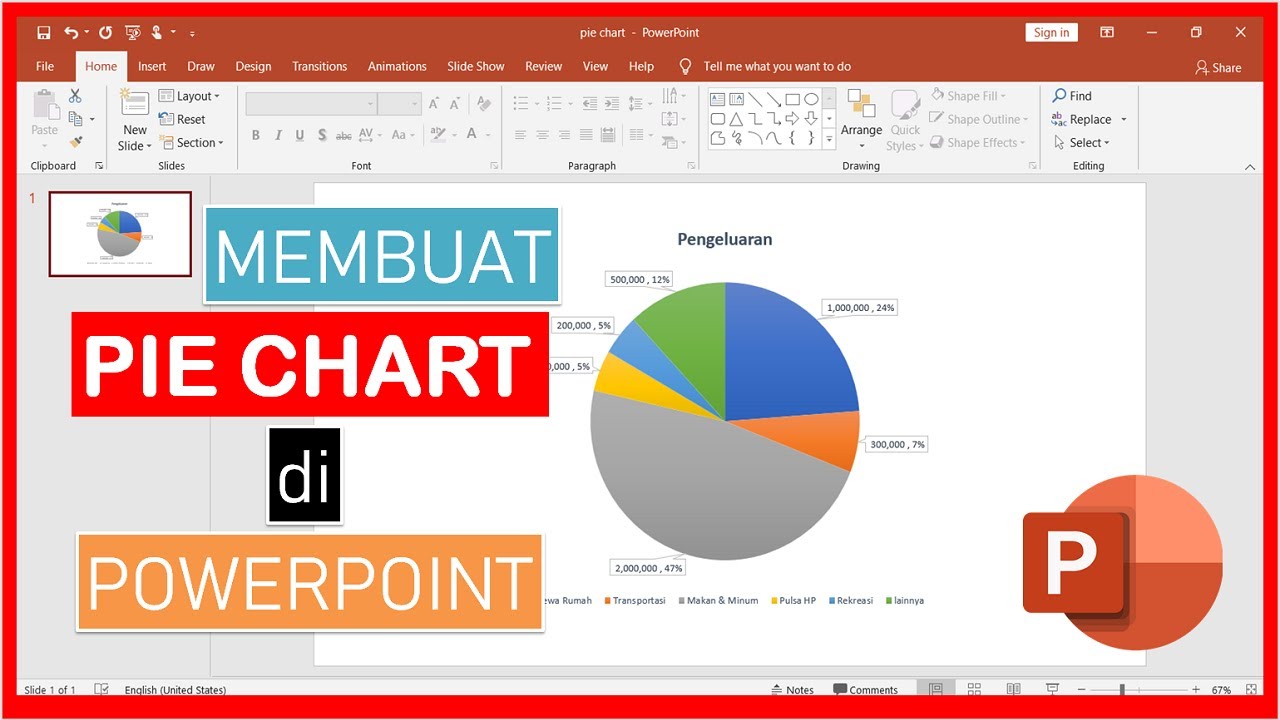Select the Text Box shape icon
Image resolution: width=1280 pixels, height=720 pixels.
point(718,99)
